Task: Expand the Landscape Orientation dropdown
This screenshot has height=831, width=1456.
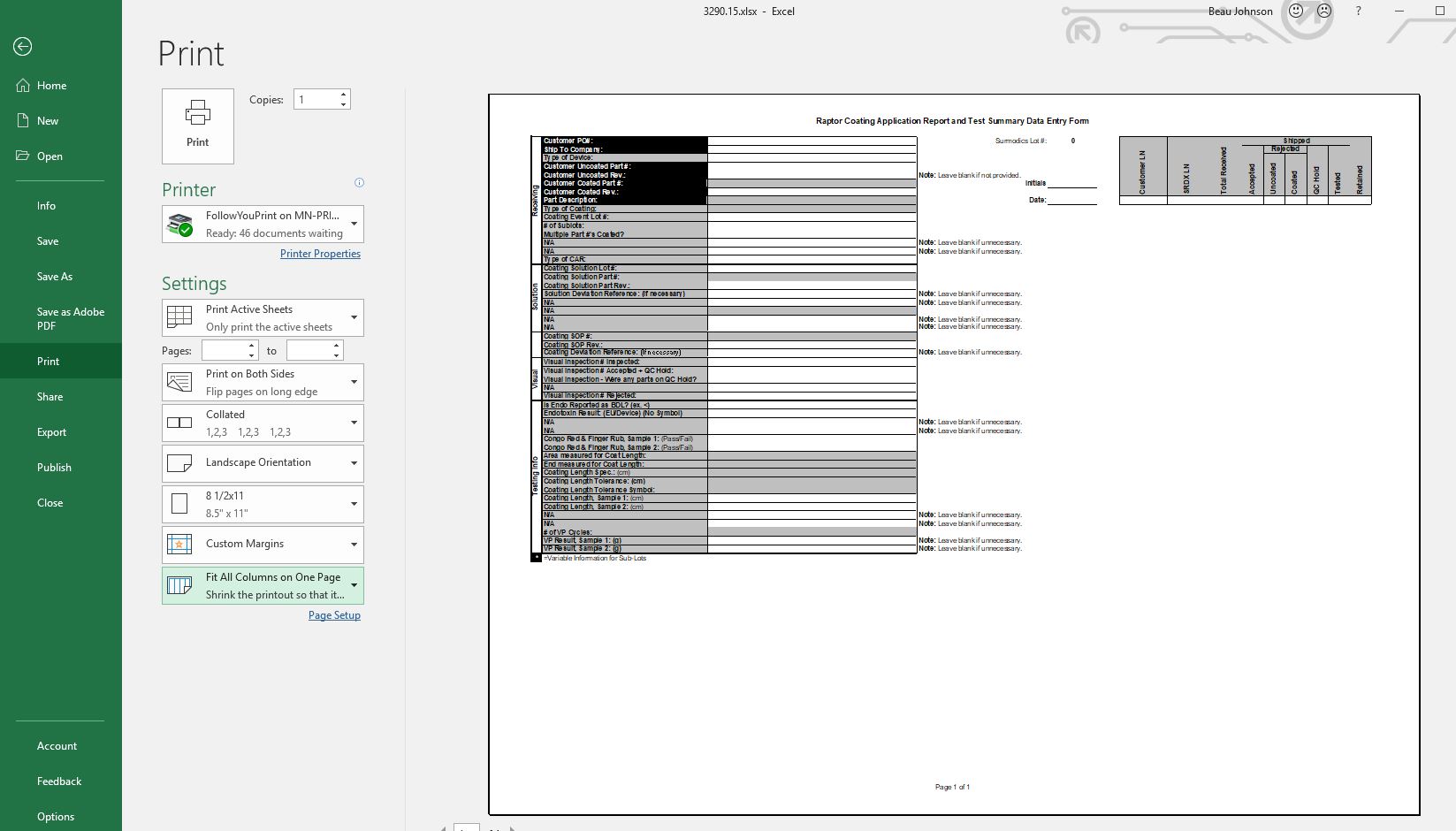Action: (263, 463)
